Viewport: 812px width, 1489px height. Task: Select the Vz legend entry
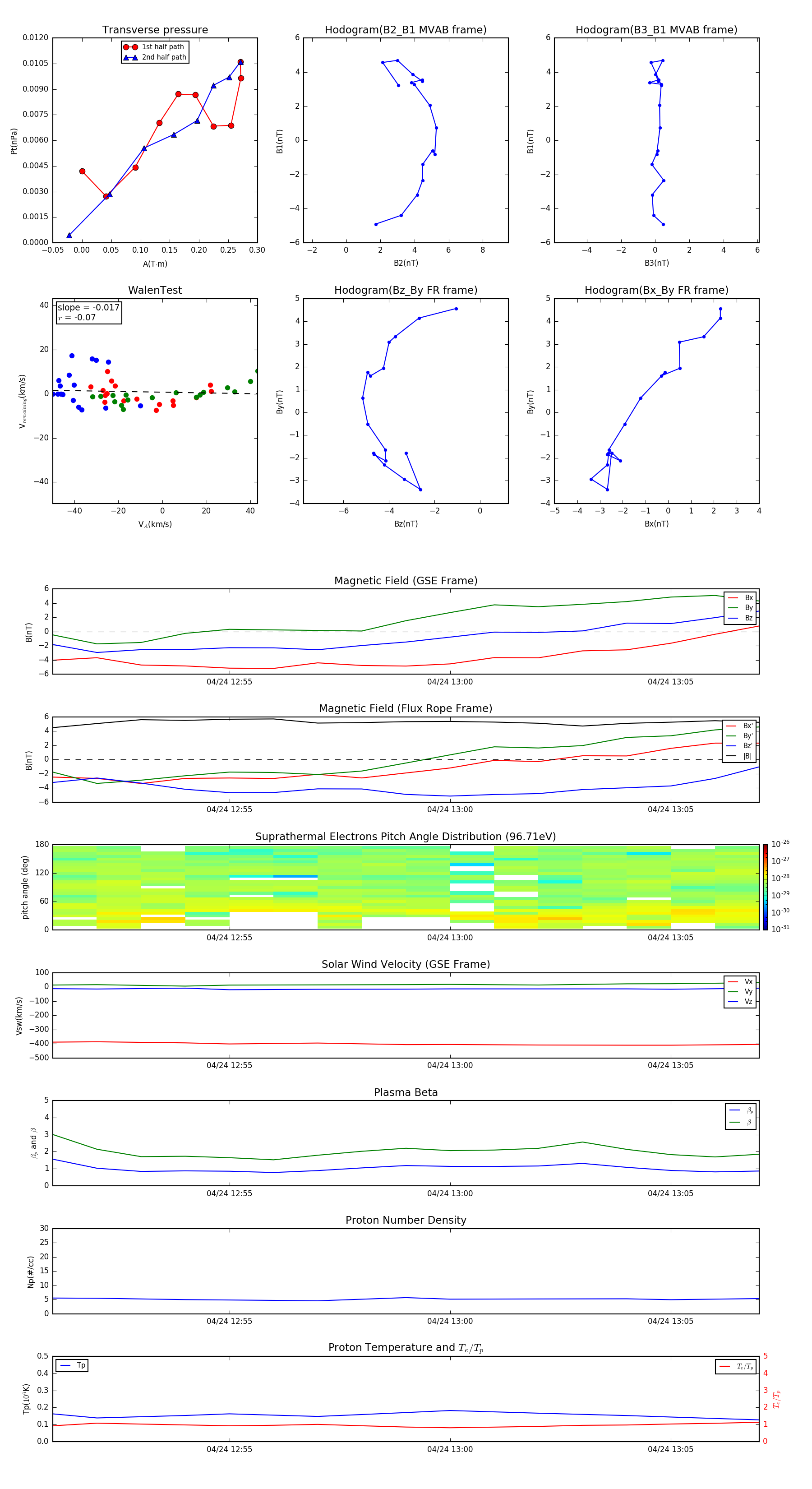[x=741, y=1002]
